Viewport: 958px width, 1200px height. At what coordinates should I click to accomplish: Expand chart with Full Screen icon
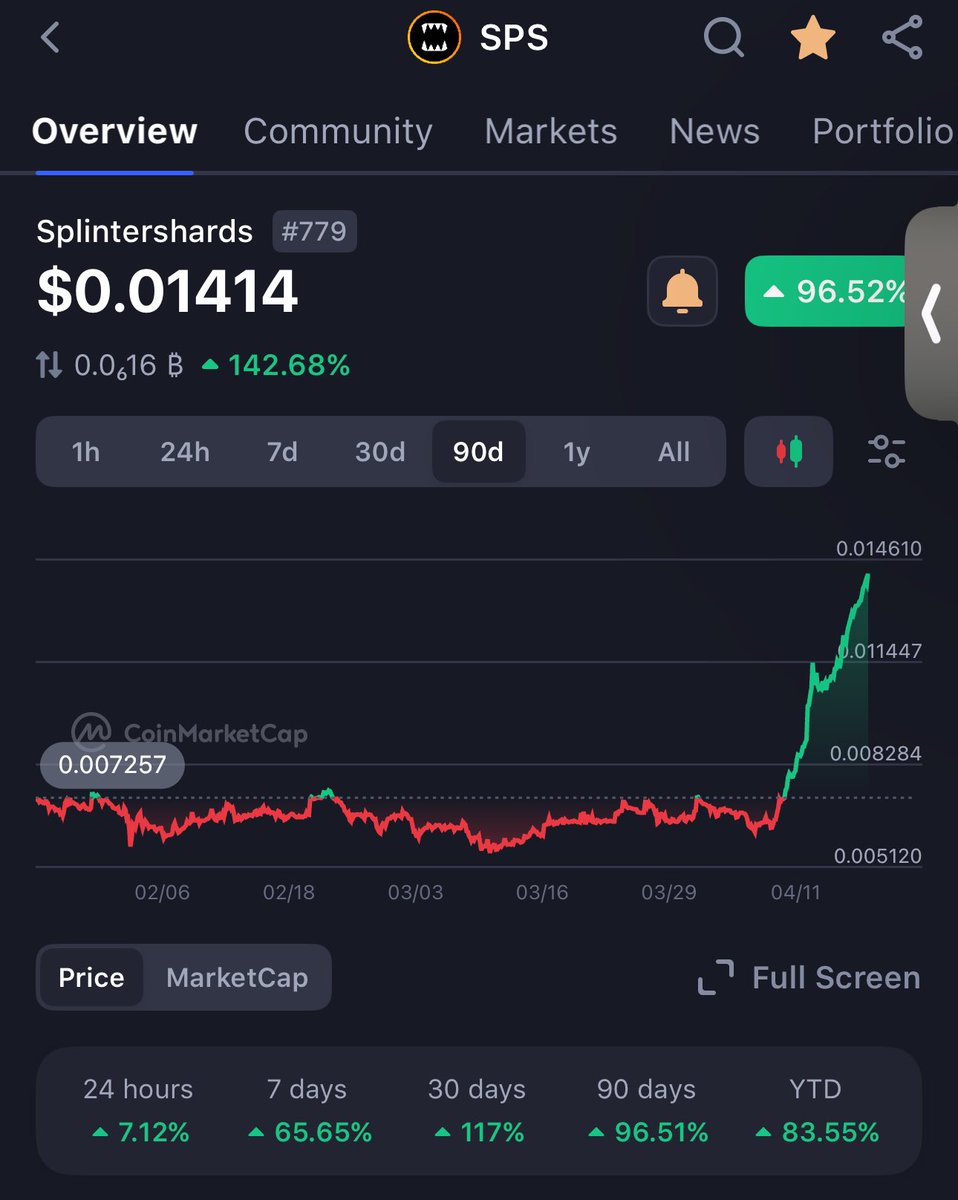[715, 977]
